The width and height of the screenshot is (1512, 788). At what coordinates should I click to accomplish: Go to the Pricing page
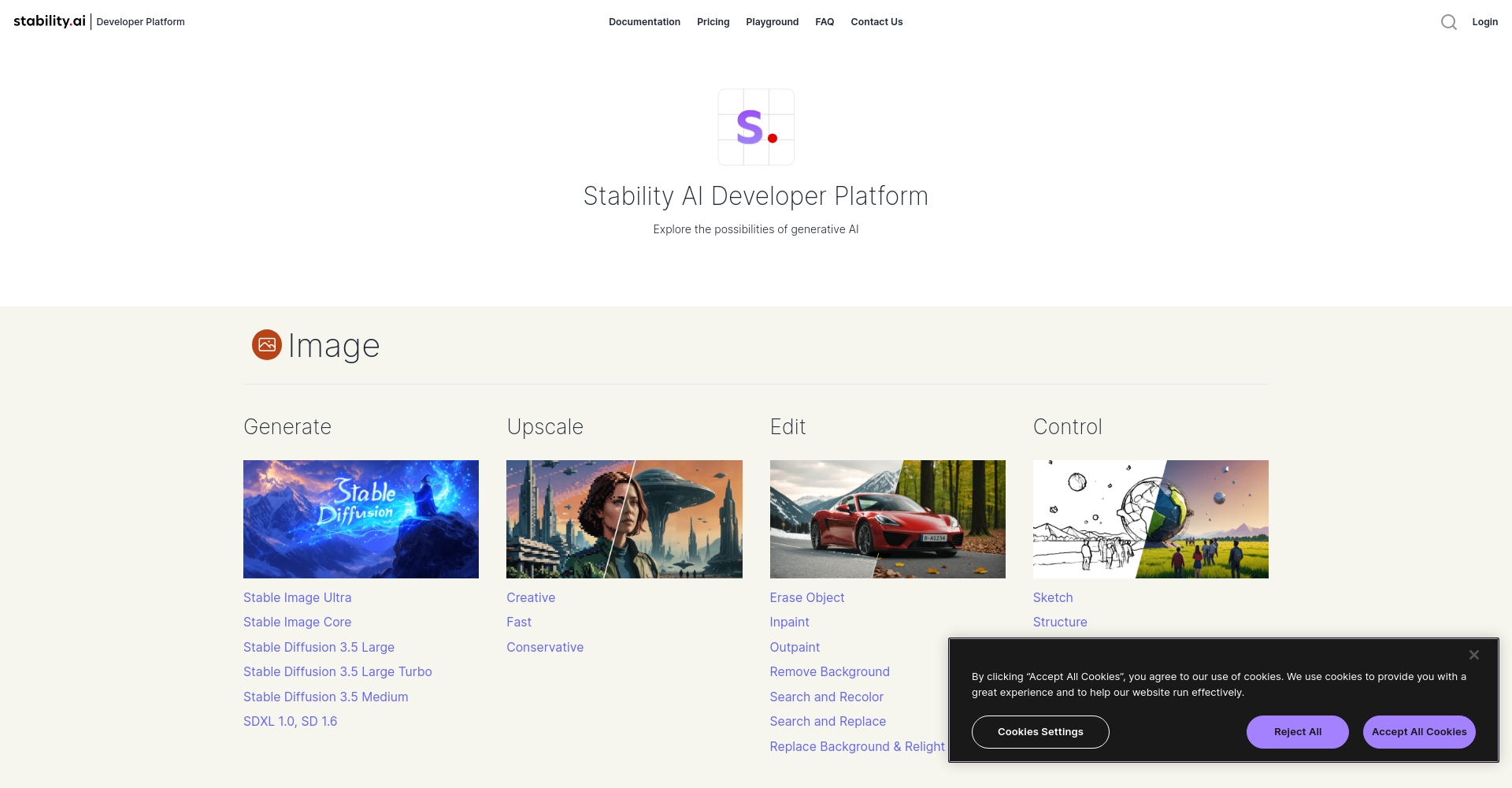713,22
